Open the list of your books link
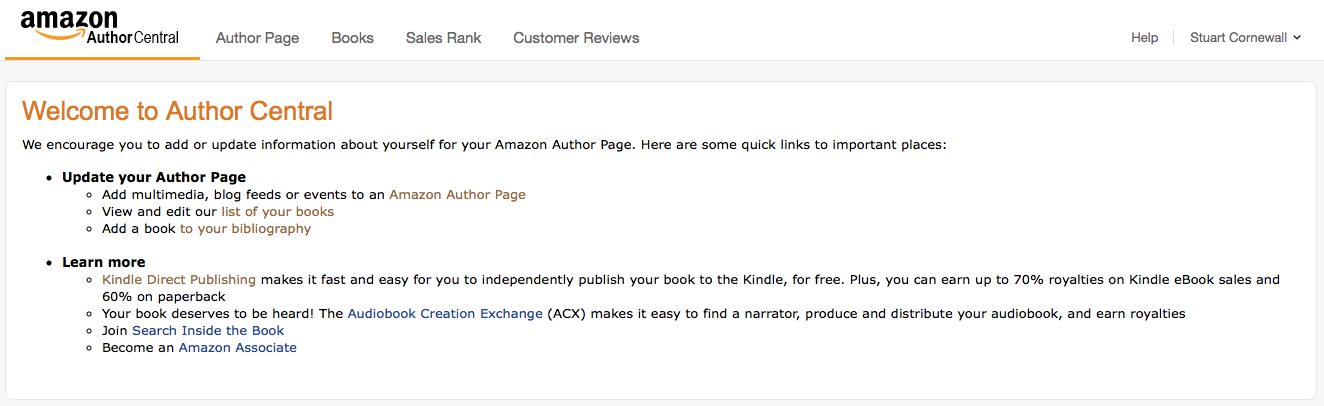The height and width of the screenshot is (406, 1324). 278,212
